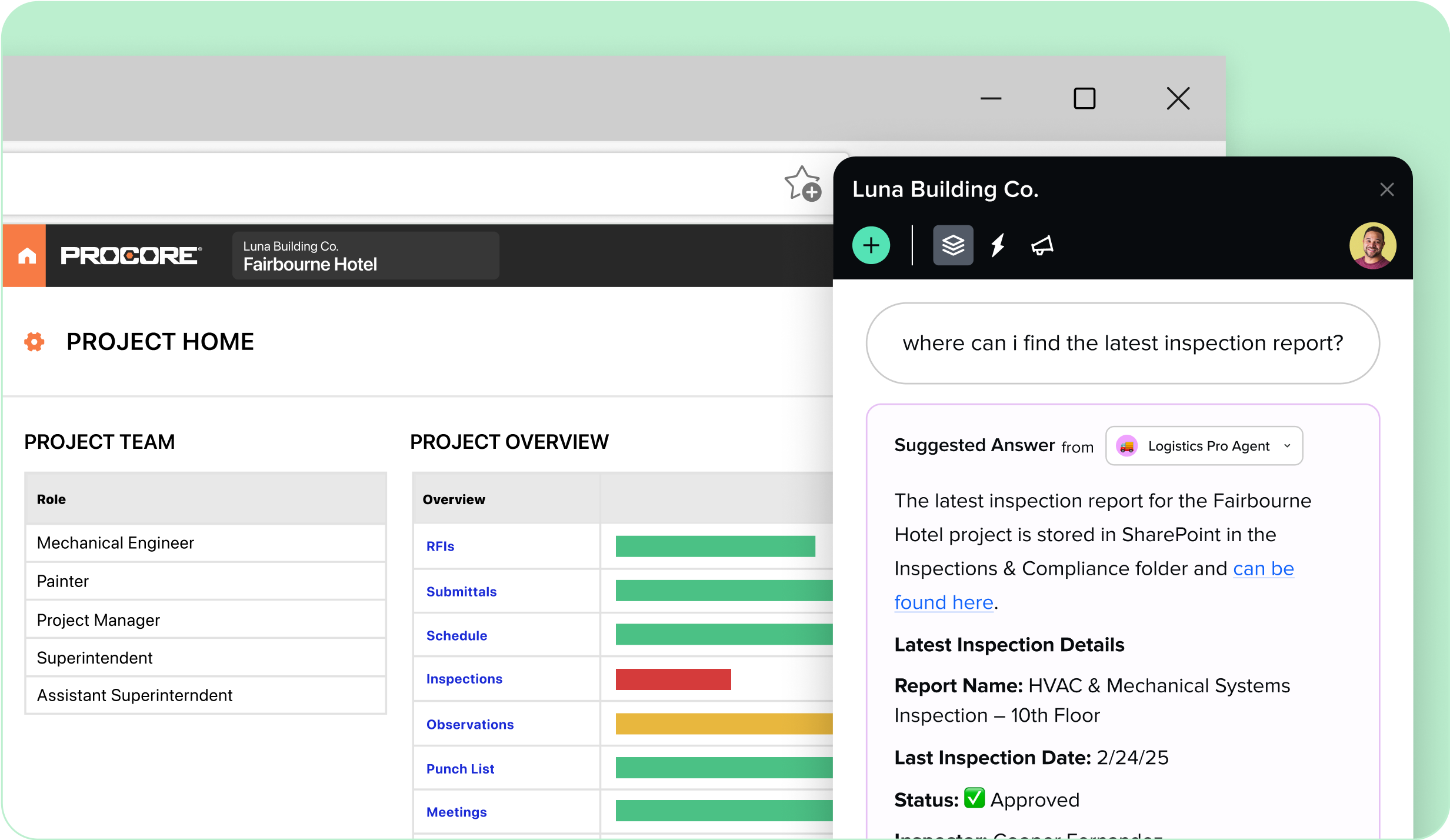Click the lightning bolt icon
1450x840 pixels.
click(998, 245)
